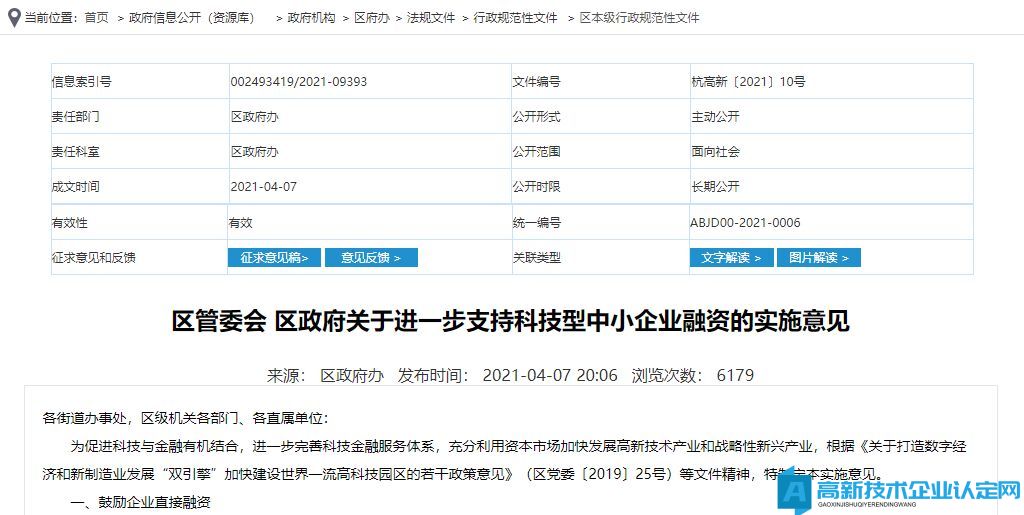This screenshot has height=515, width=1024.
Task: Click the 高新技术企业认定网 watermark text
Action: (917, 490)
